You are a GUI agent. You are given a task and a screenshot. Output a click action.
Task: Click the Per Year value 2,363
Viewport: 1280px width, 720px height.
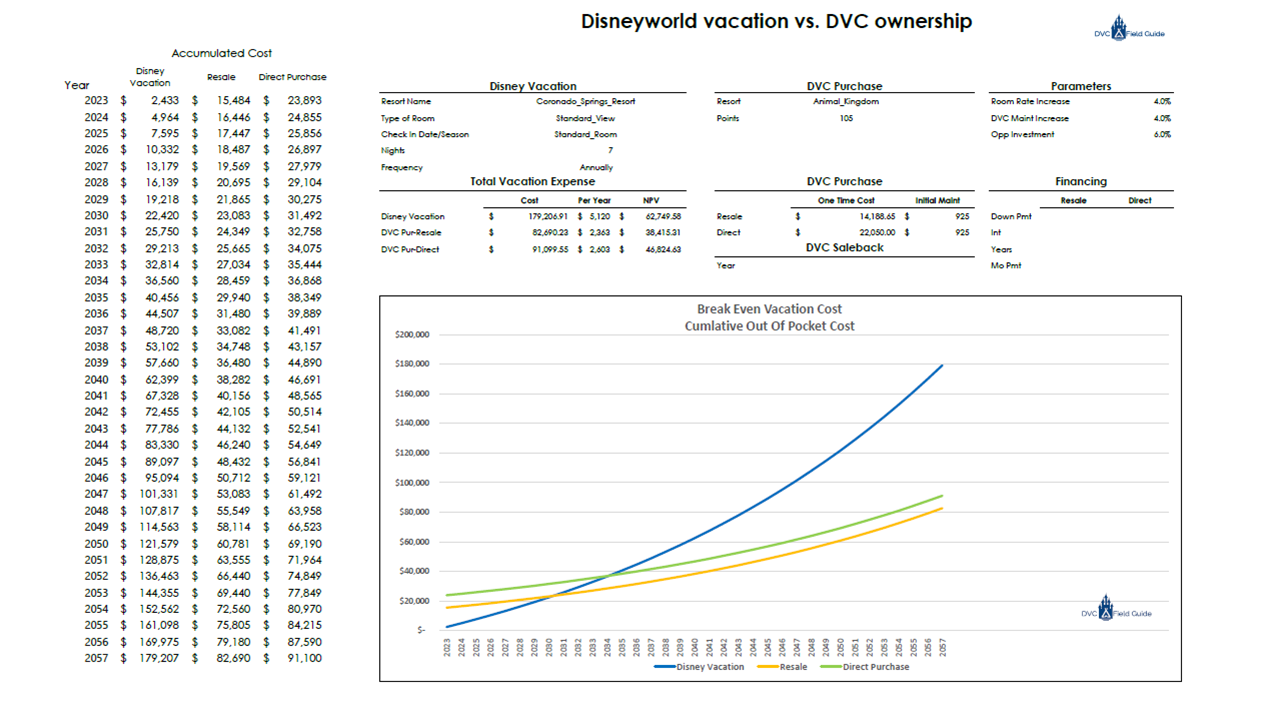pyautogui.click(x=600, y=232)
